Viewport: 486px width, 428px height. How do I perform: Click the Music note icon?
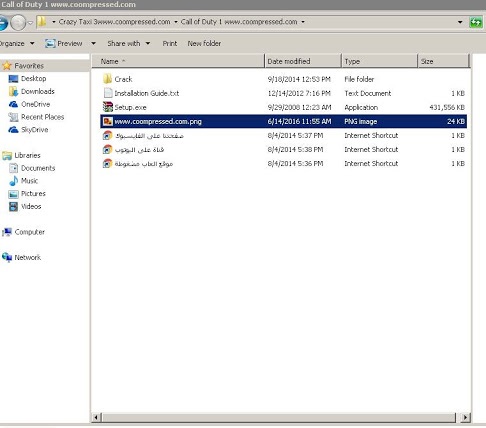click(x=13, y=181)
